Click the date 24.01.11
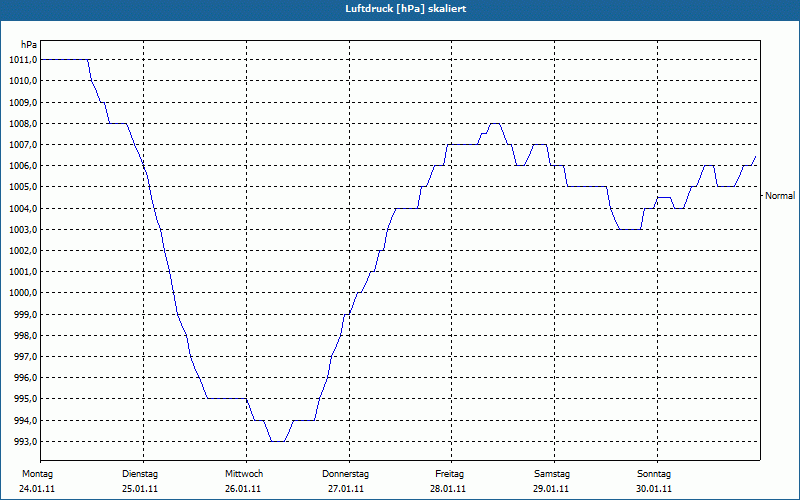The width and height of the screenshot is (800, 500). 37,489
